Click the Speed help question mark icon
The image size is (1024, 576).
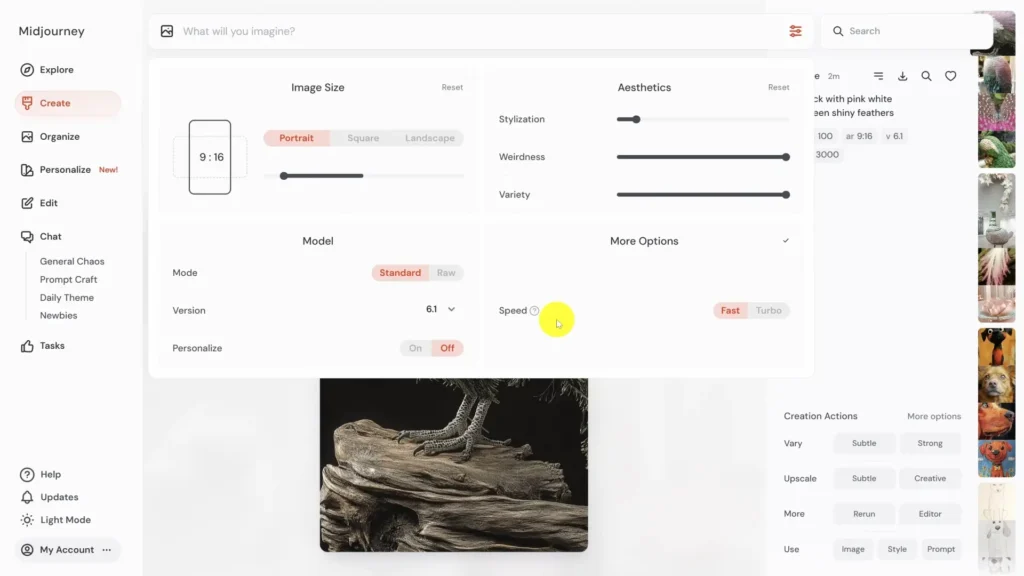(x=535, y=311)
